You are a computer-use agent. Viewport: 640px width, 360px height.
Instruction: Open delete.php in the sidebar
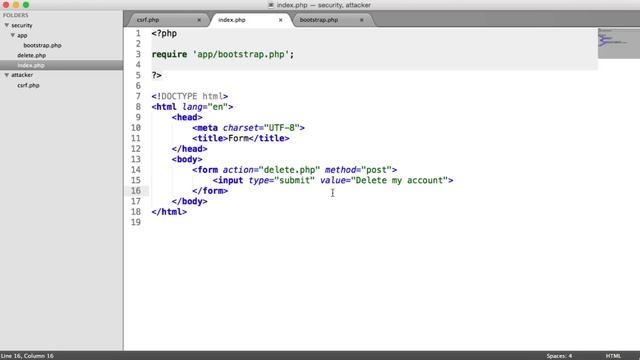[x=31, y=55]
